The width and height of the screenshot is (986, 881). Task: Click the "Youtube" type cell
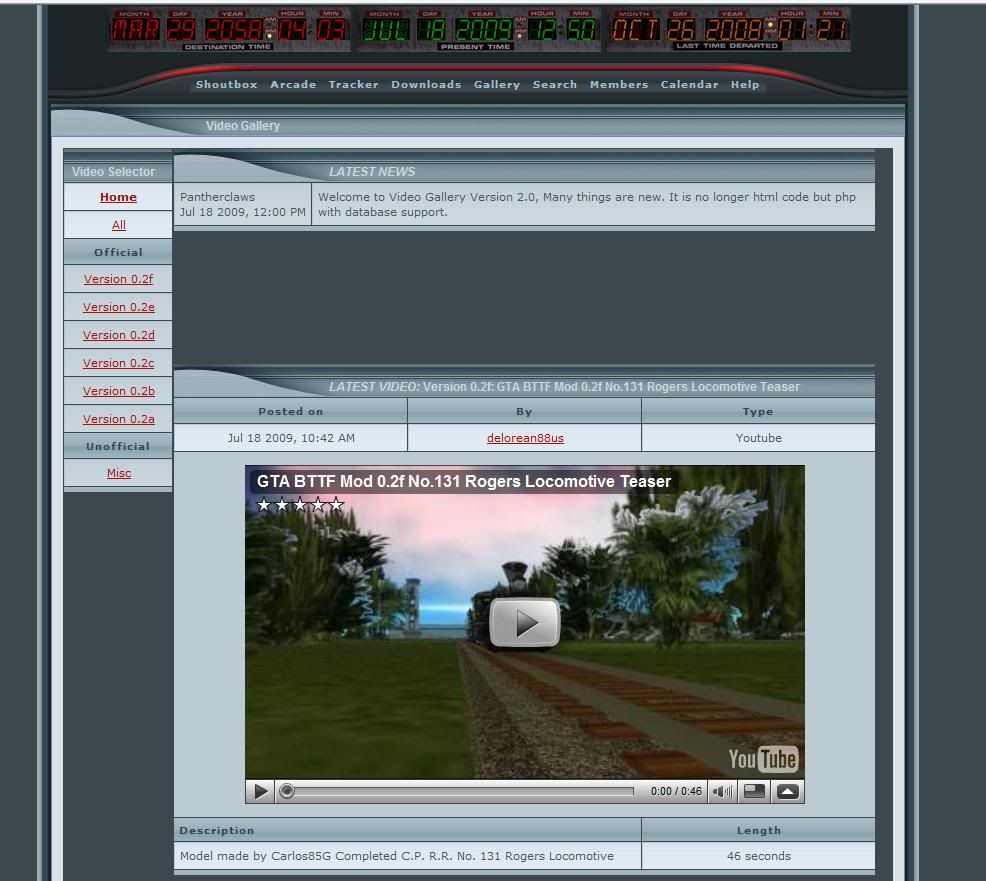click(758, 438)
